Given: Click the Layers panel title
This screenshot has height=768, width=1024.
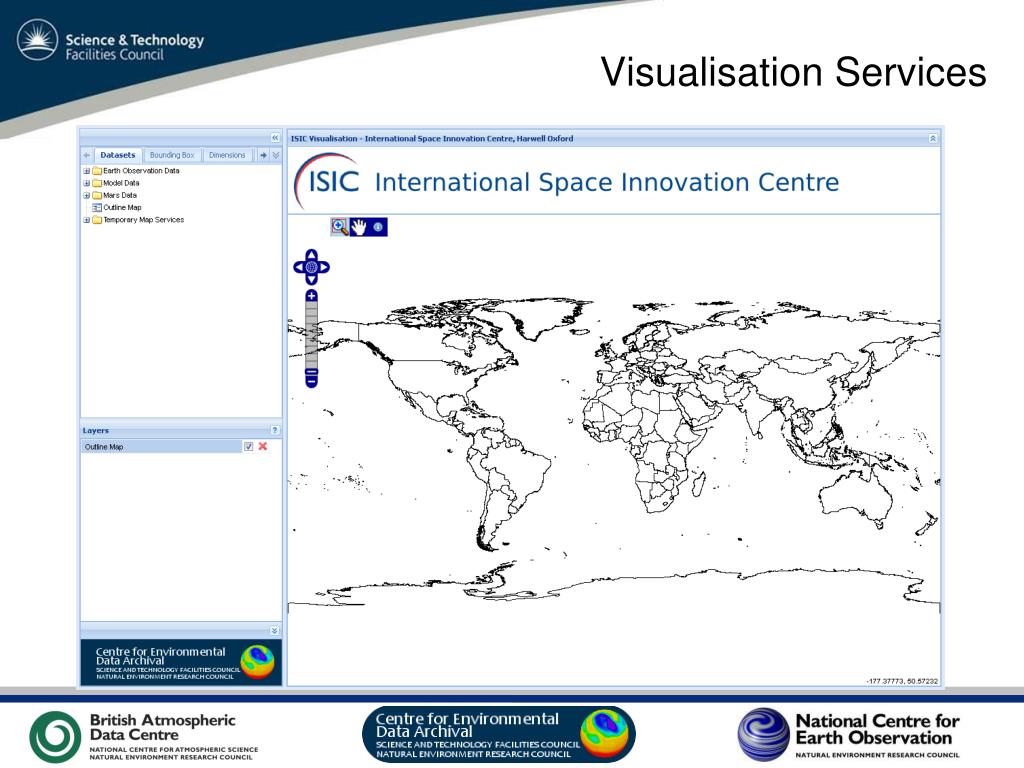Looking at the screenshot, I should [x=95, y=430].
